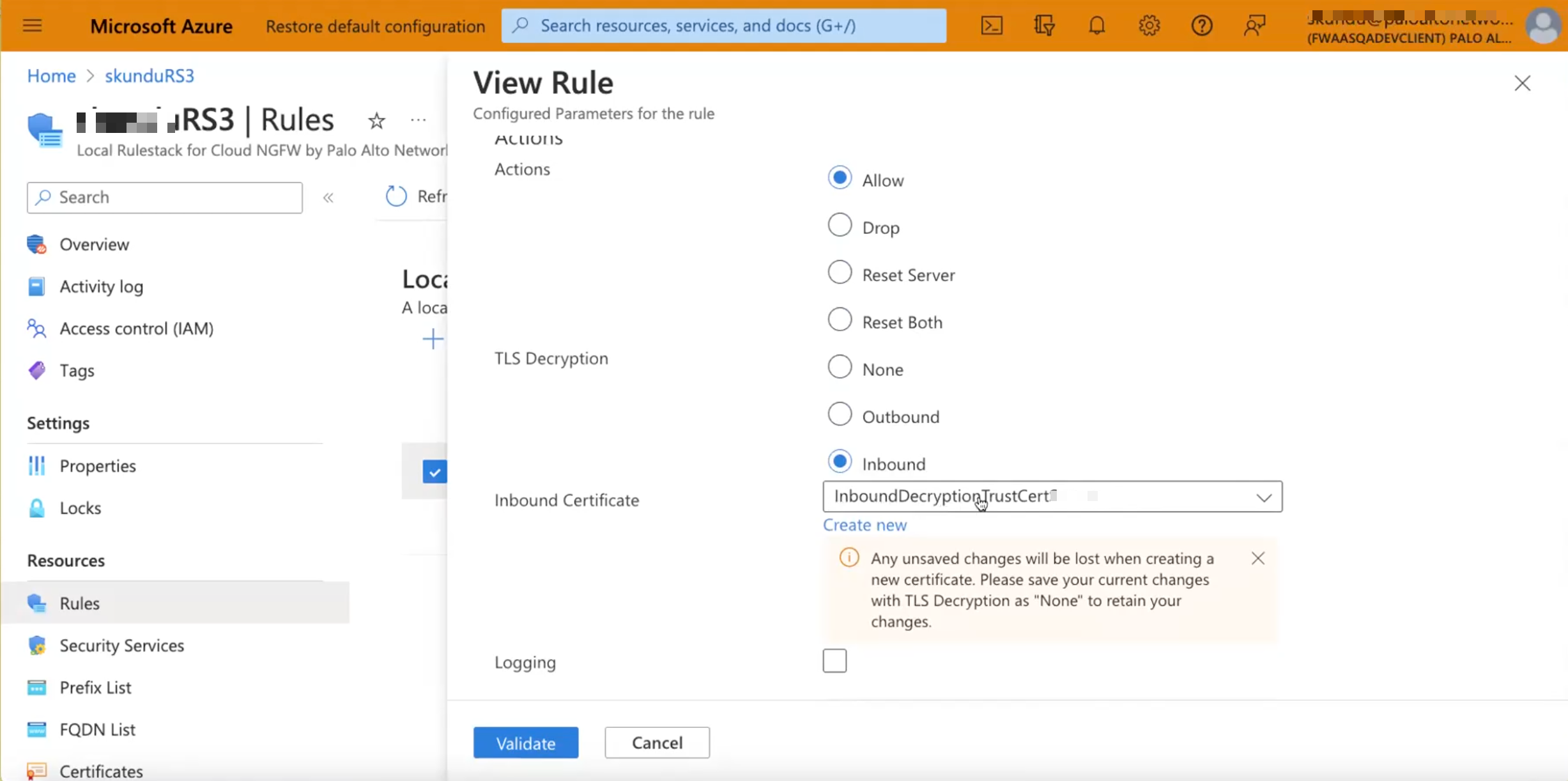Open the feedback icon in header
The image size is (1568, 781).
(1254, 26)
